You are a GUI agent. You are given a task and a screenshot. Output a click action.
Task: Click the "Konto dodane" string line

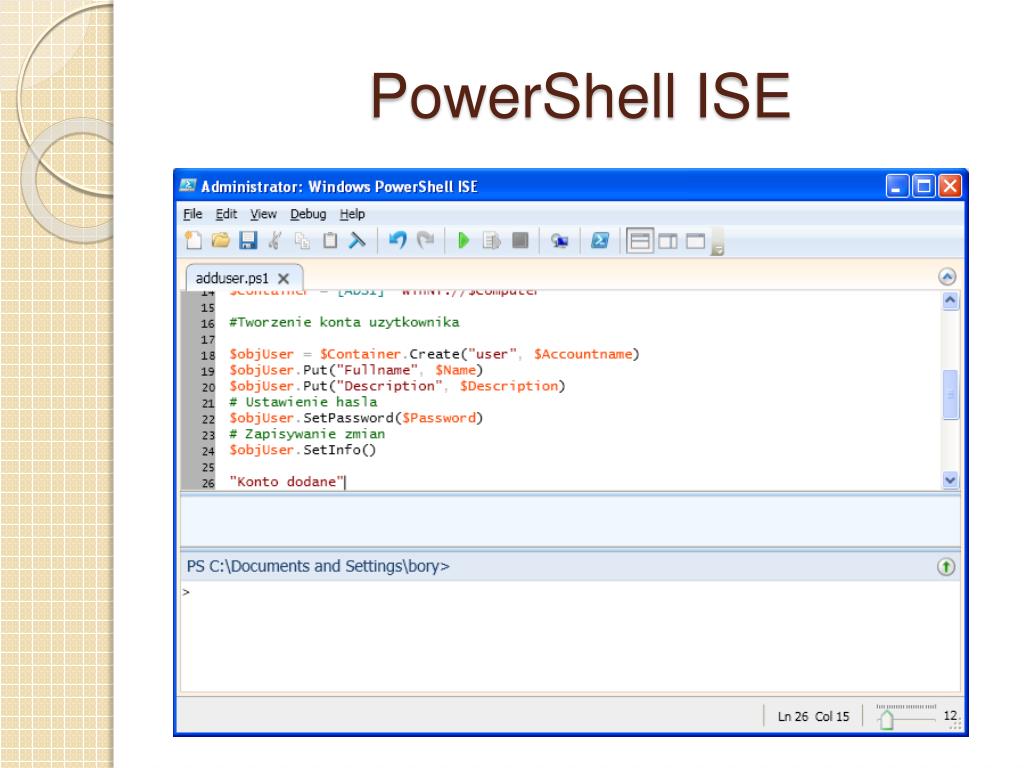point(287,482)
